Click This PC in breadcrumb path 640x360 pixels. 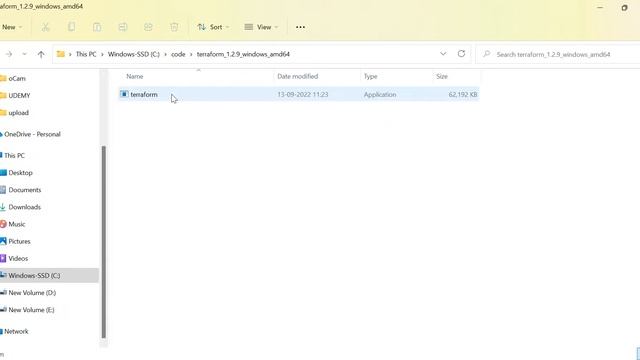pyautogui.click(x=86, y=54)
